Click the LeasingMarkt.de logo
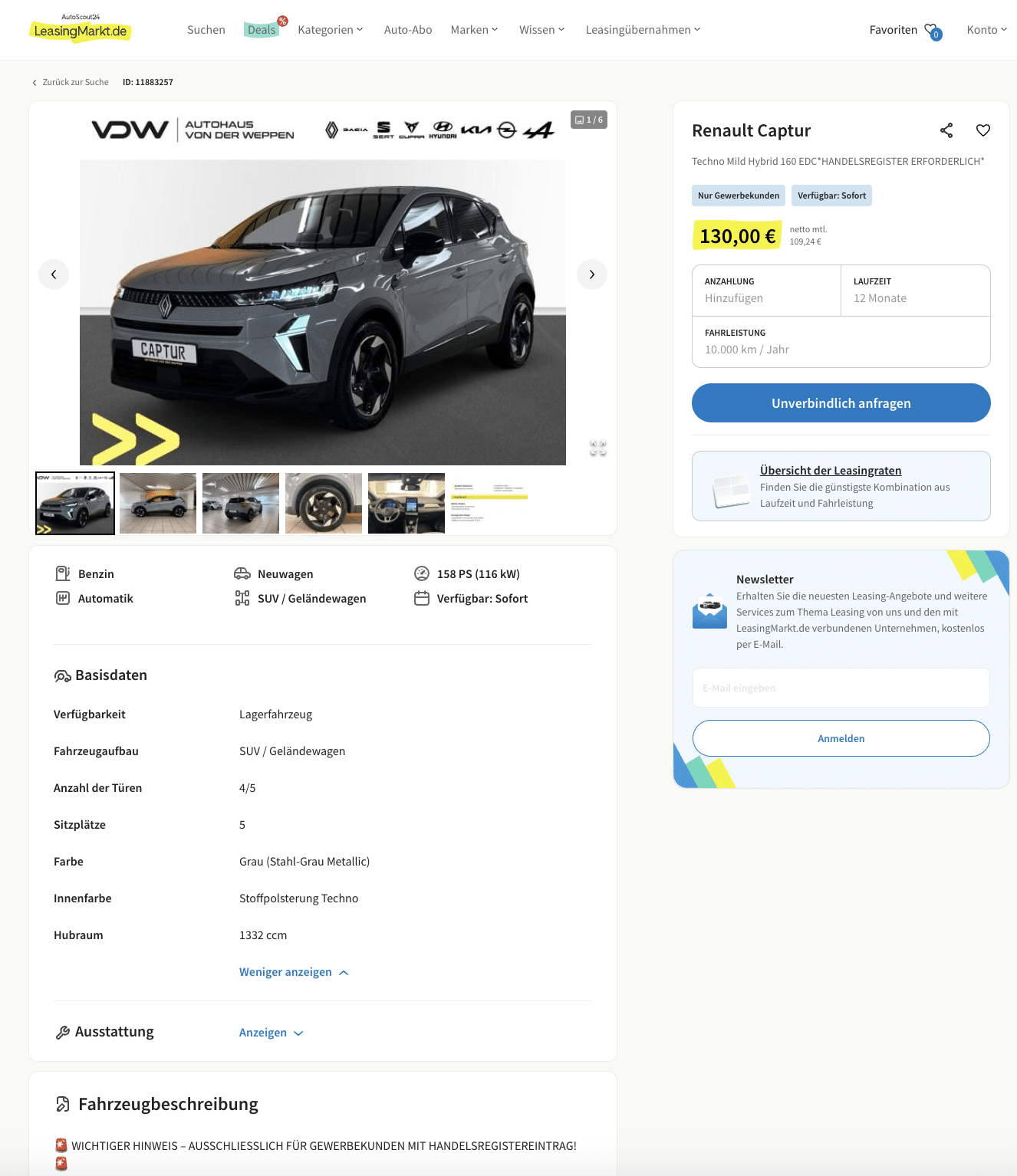This screenshot has height=1176, width=1017. click(80, 30)
